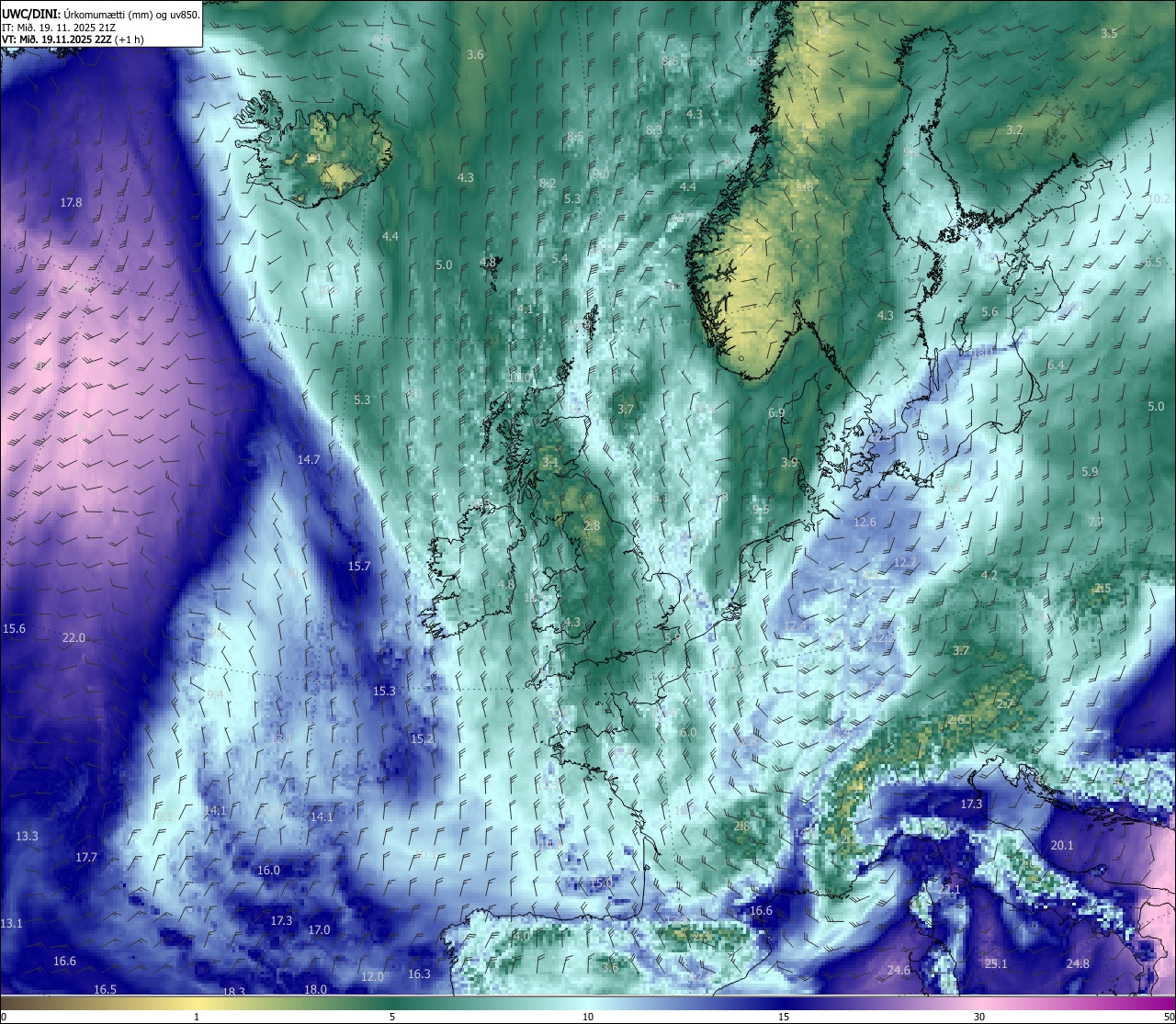This screenshot has height=1024, width=1176.
Task: Click the 12.6 value on the map
Action: [x=865, y=522]
